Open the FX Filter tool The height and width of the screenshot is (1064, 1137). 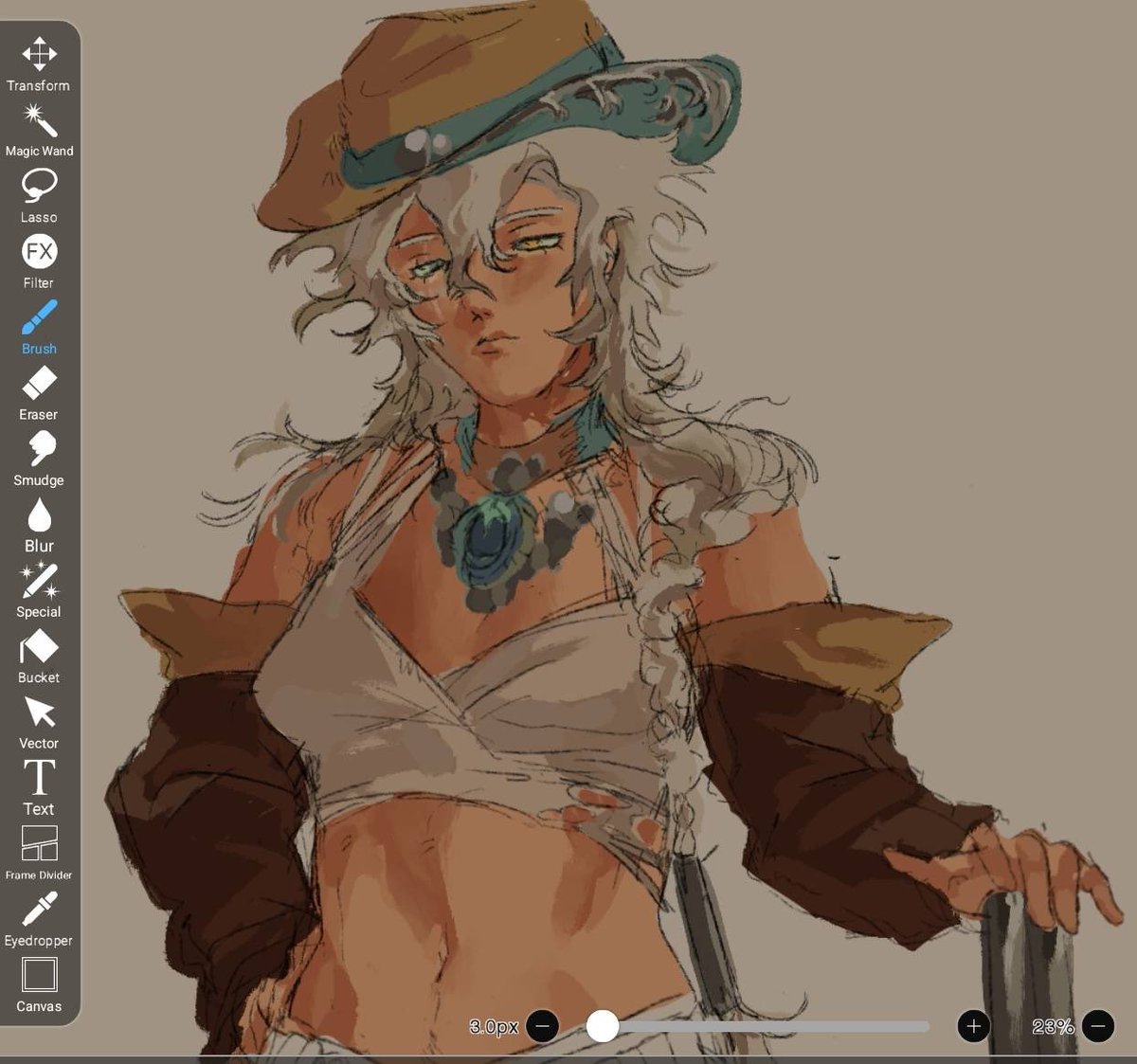39,261
